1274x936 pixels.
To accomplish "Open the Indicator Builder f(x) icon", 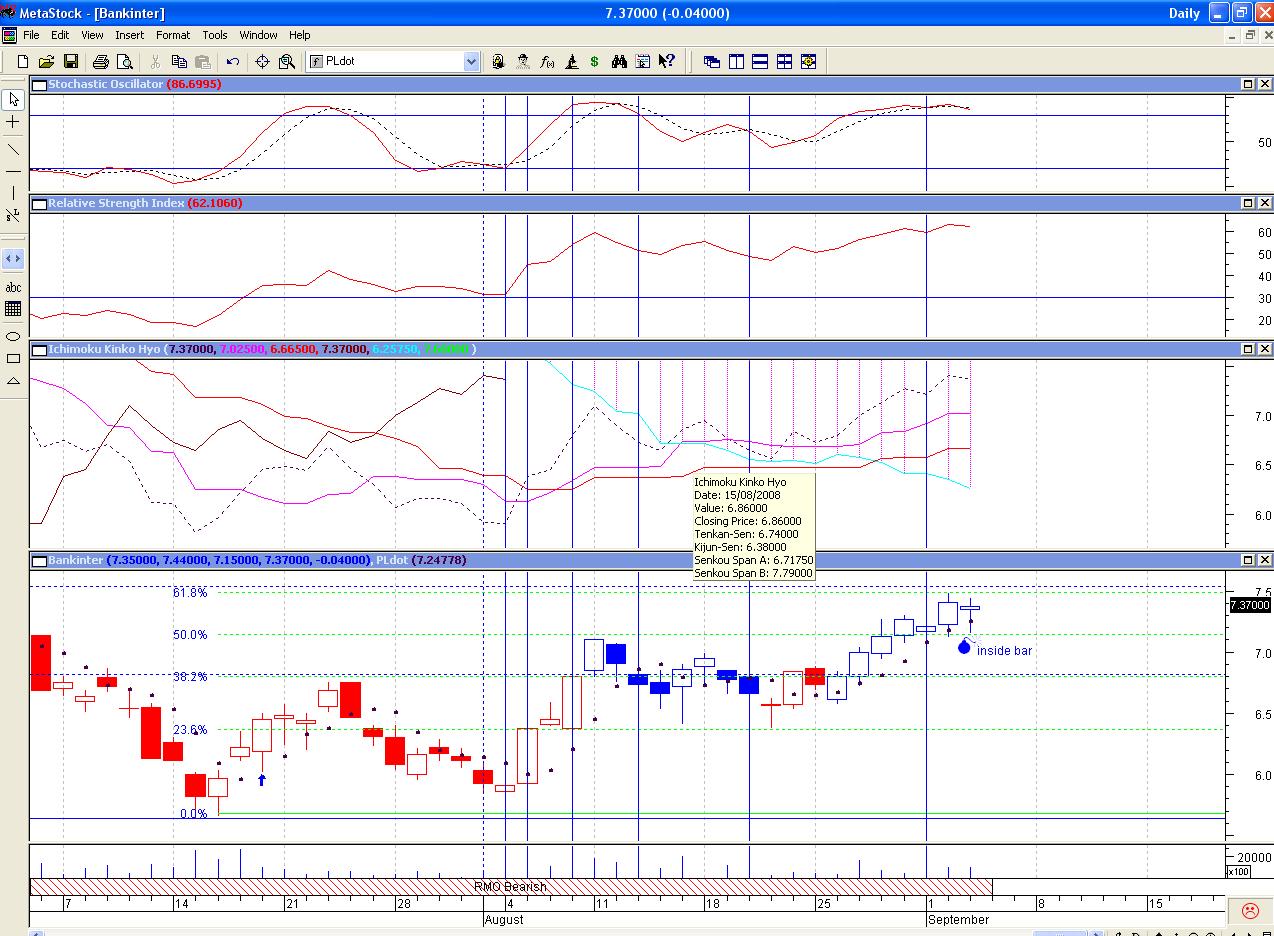I will click(x=547, y=62).
